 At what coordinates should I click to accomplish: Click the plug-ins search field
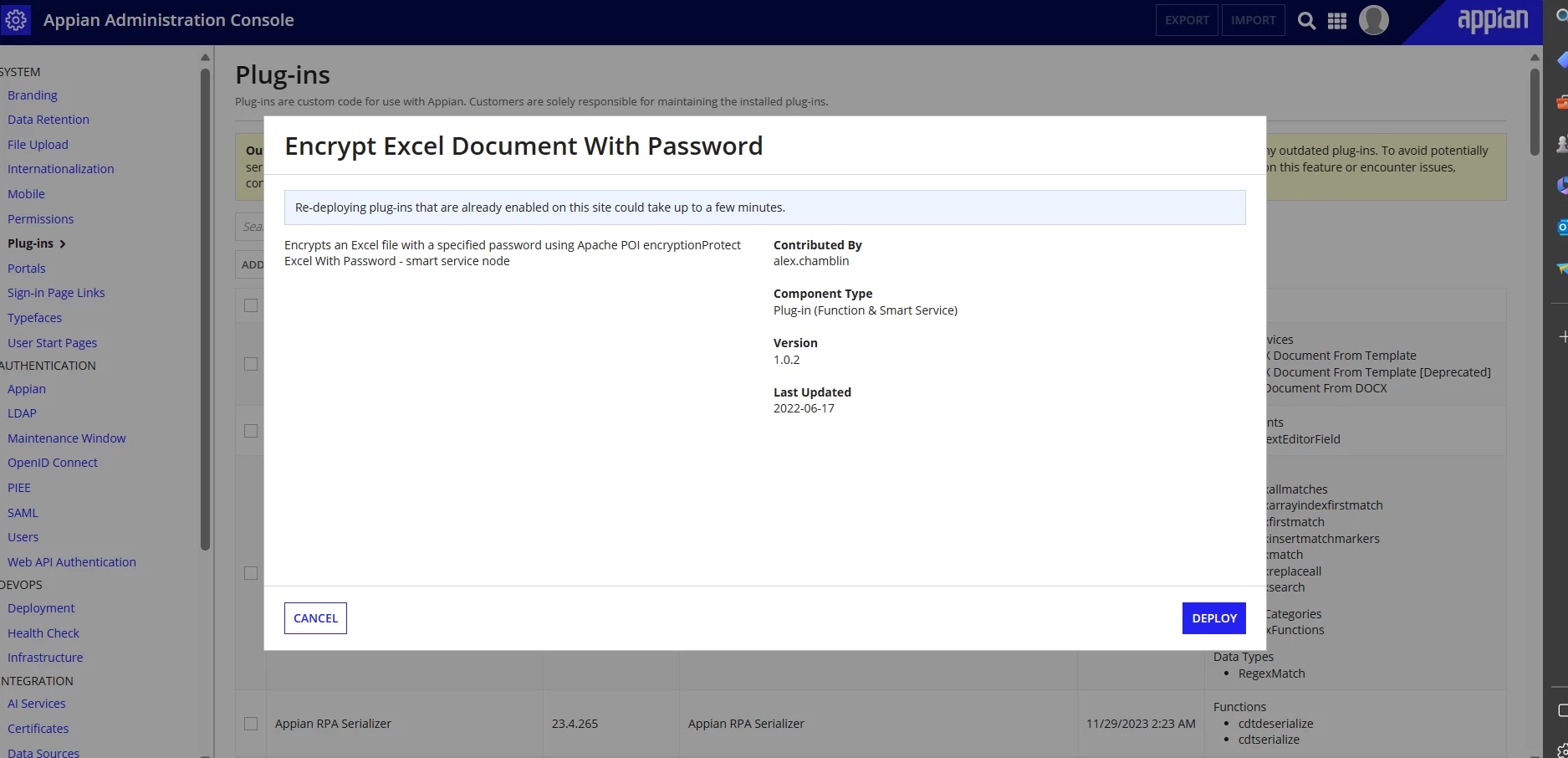pyautogui.click(x=250, y=227)
